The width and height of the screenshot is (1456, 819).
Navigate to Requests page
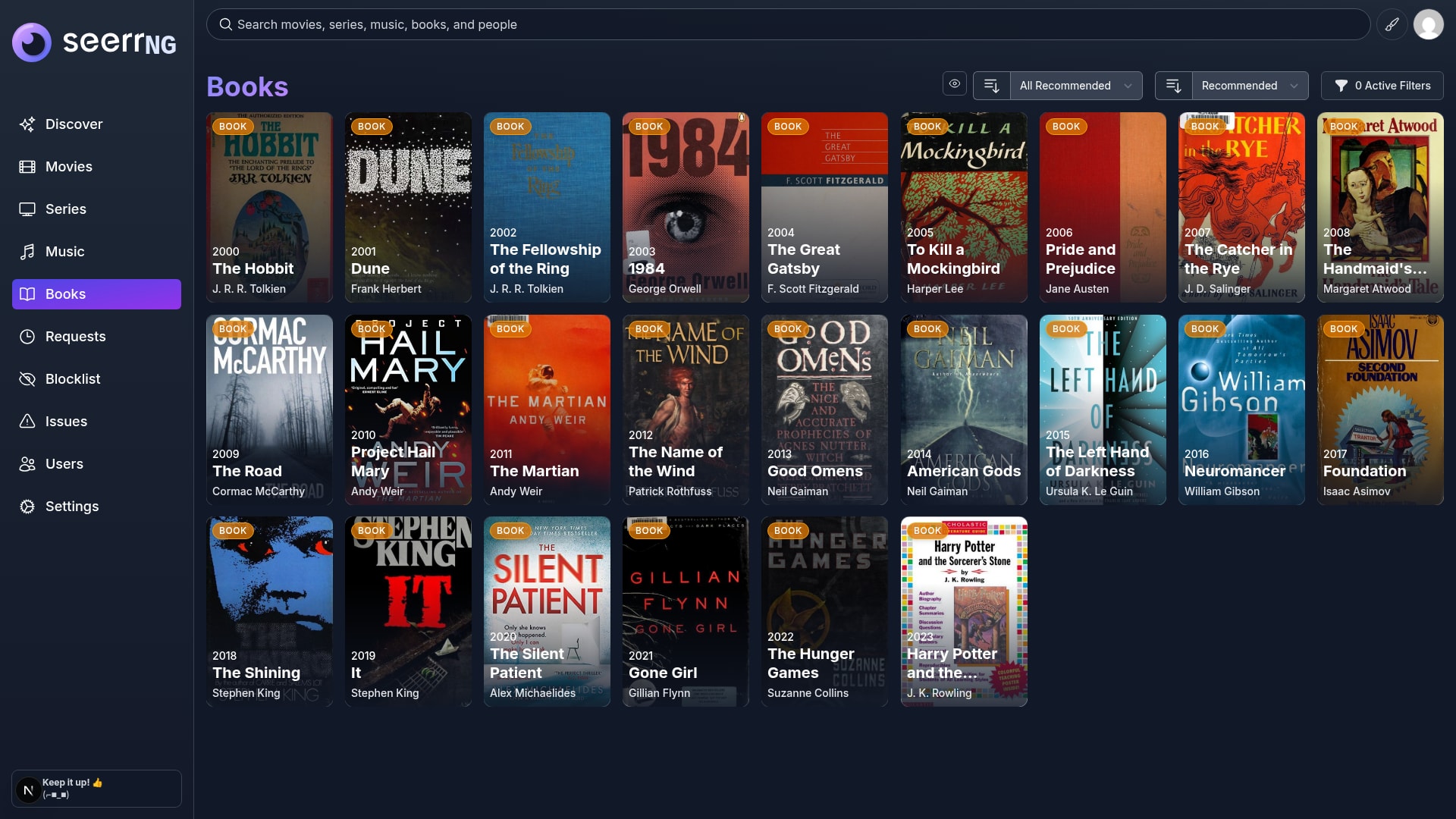click(x=96, y=337)
